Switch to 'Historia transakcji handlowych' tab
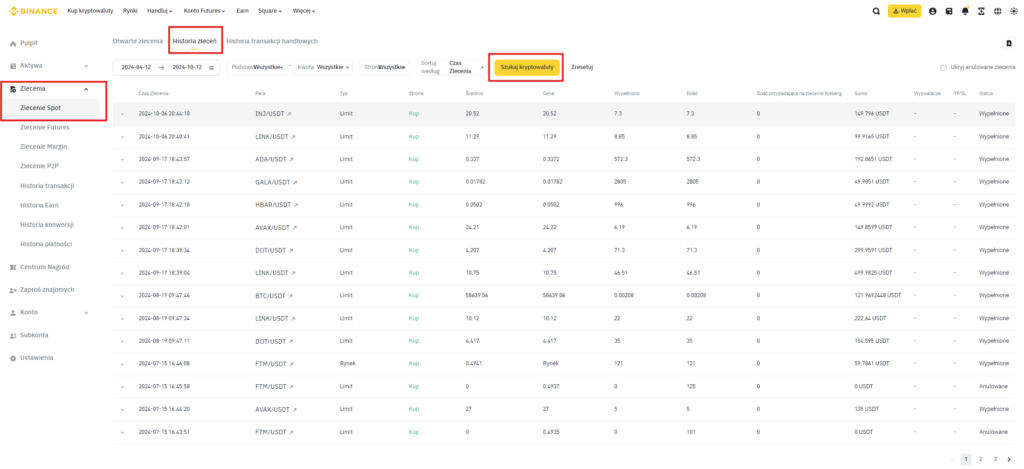 [272, 41]
